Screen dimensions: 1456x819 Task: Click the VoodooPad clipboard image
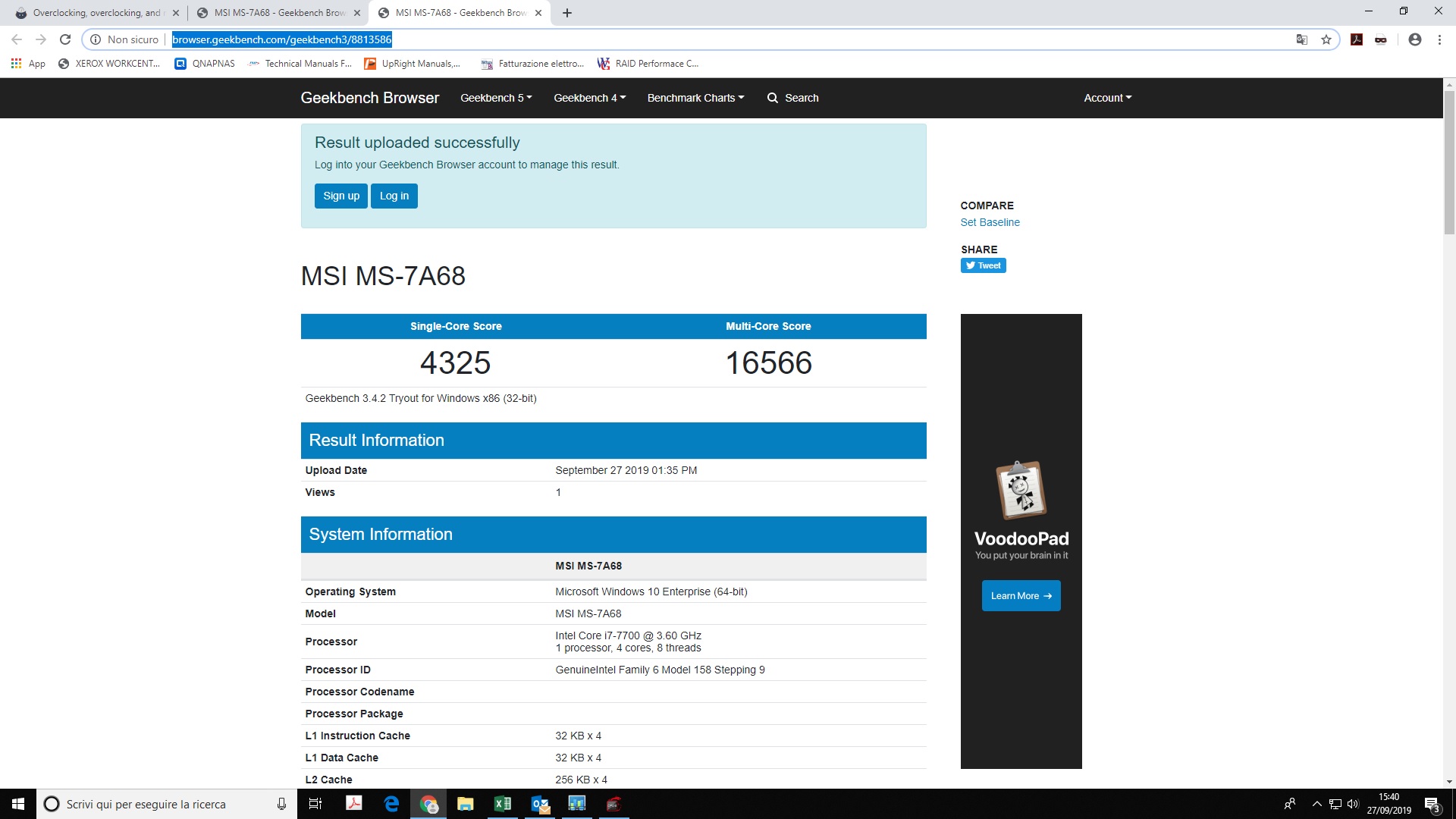[1021, 490]
